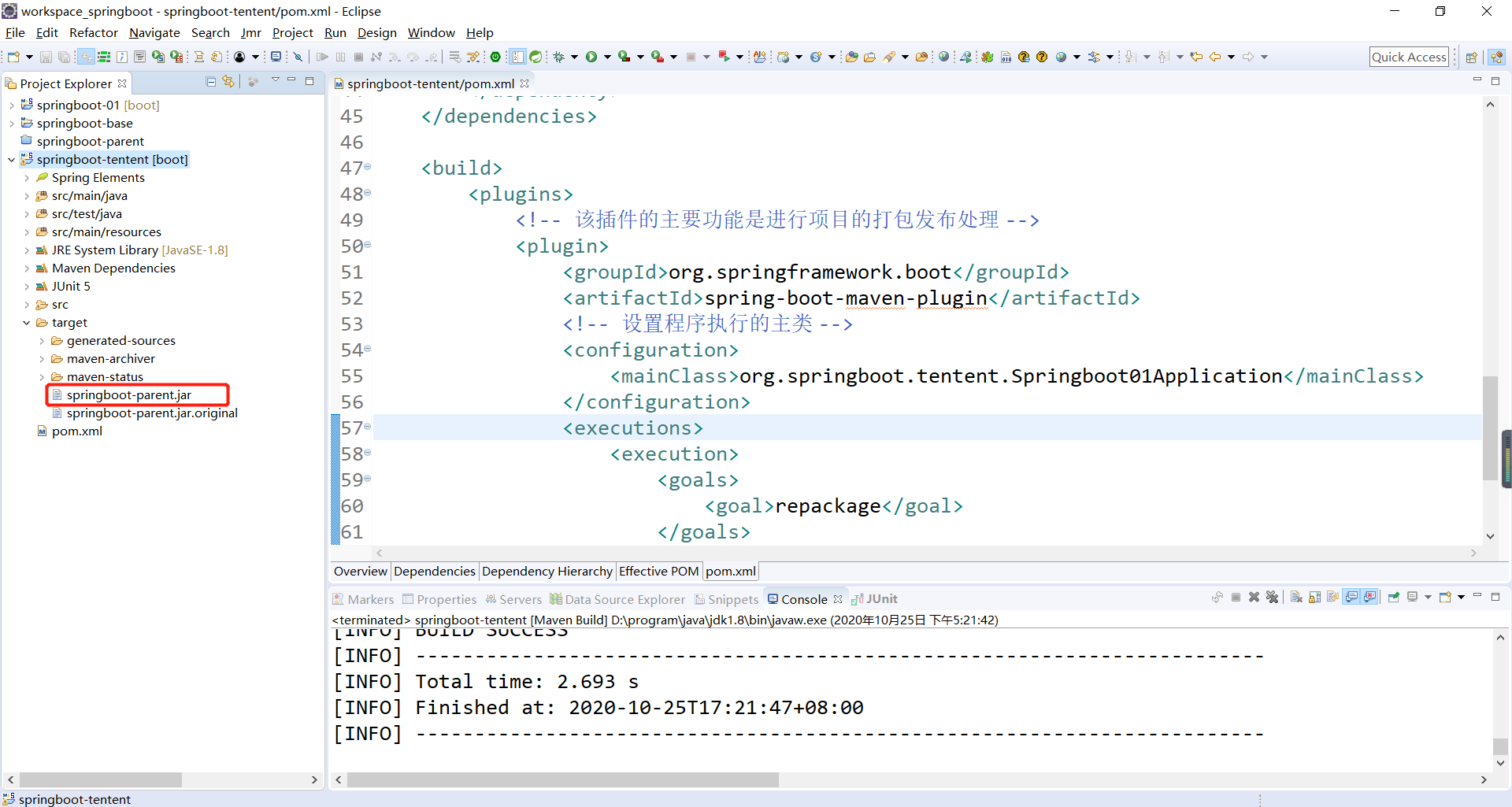Click the green Run play button
Image resolution: width=1512 pixels, height=807 pixels.
[591, 57]
